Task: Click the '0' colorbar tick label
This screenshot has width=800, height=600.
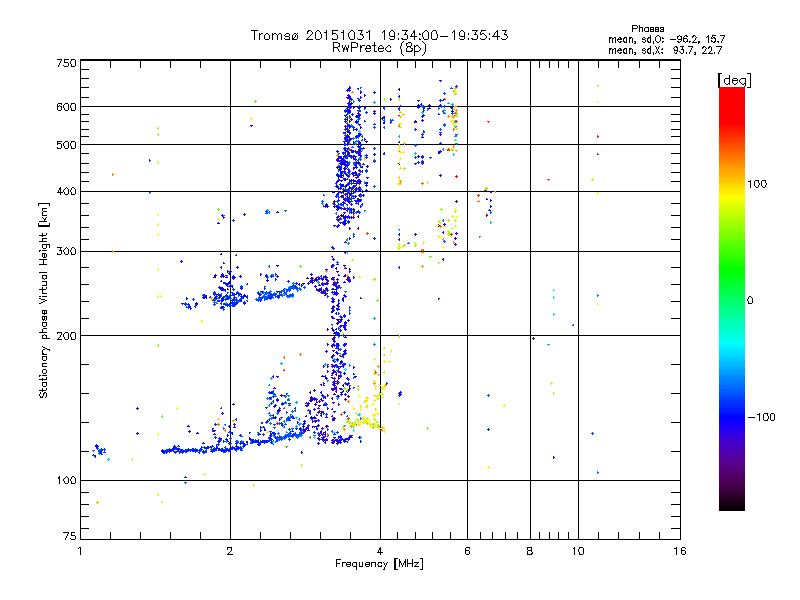Action: click(x=750, y=301)
